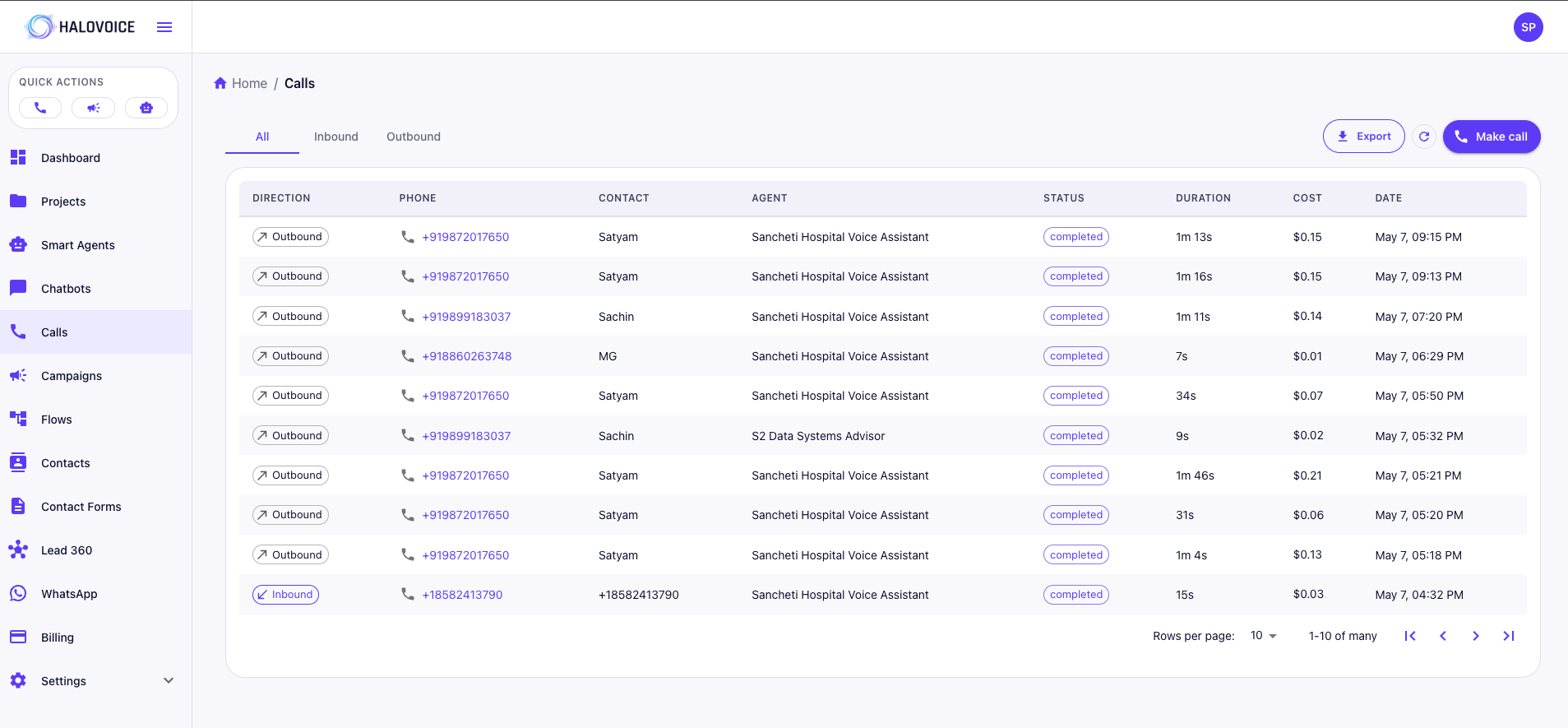Click the phone icon in the 04:32 PM row
The image size is (1568, 728).
coord(407,594)
